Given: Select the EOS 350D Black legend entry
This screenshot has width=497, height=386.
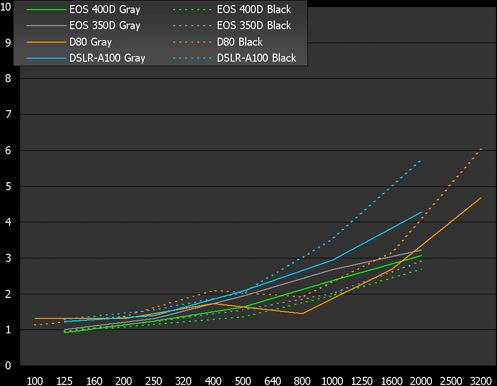Looking at the screenshot, I should pos(232,25).
